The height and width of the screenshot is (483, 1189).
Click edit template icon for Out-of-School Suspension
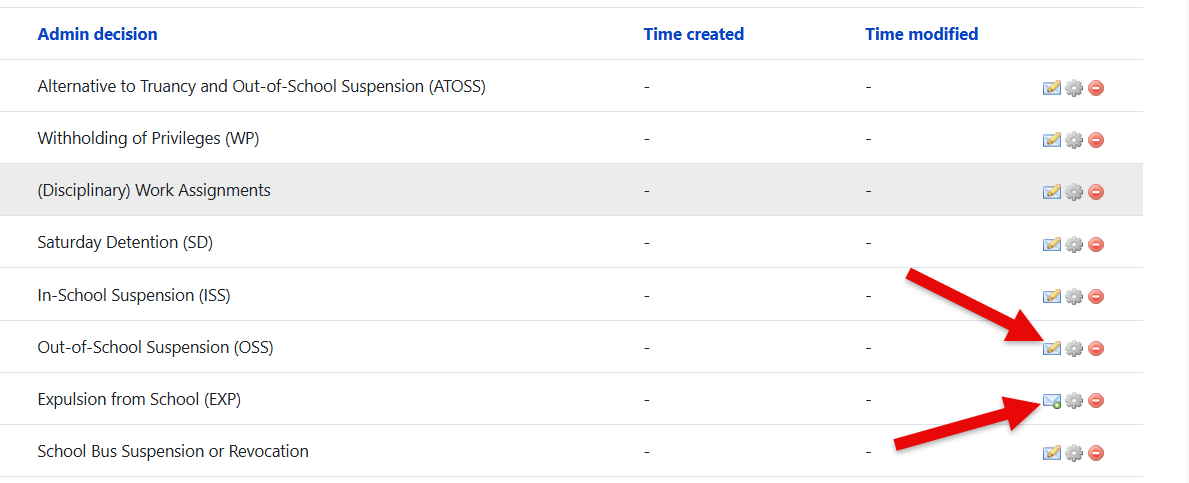pyautogui.click(x=1051, y=348)
